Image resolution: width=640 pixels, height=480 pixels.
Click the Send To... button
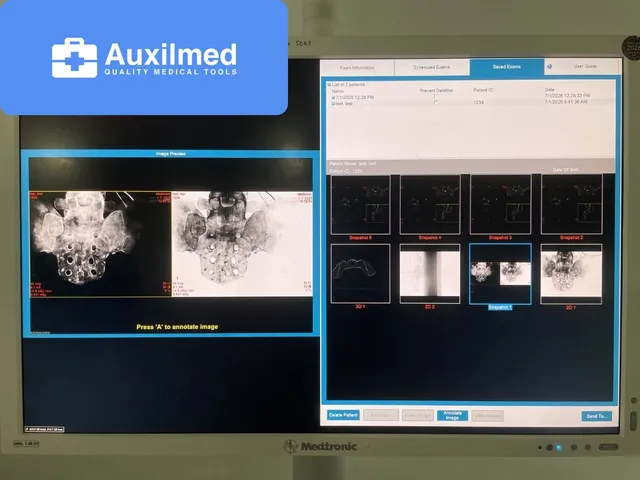596,416
